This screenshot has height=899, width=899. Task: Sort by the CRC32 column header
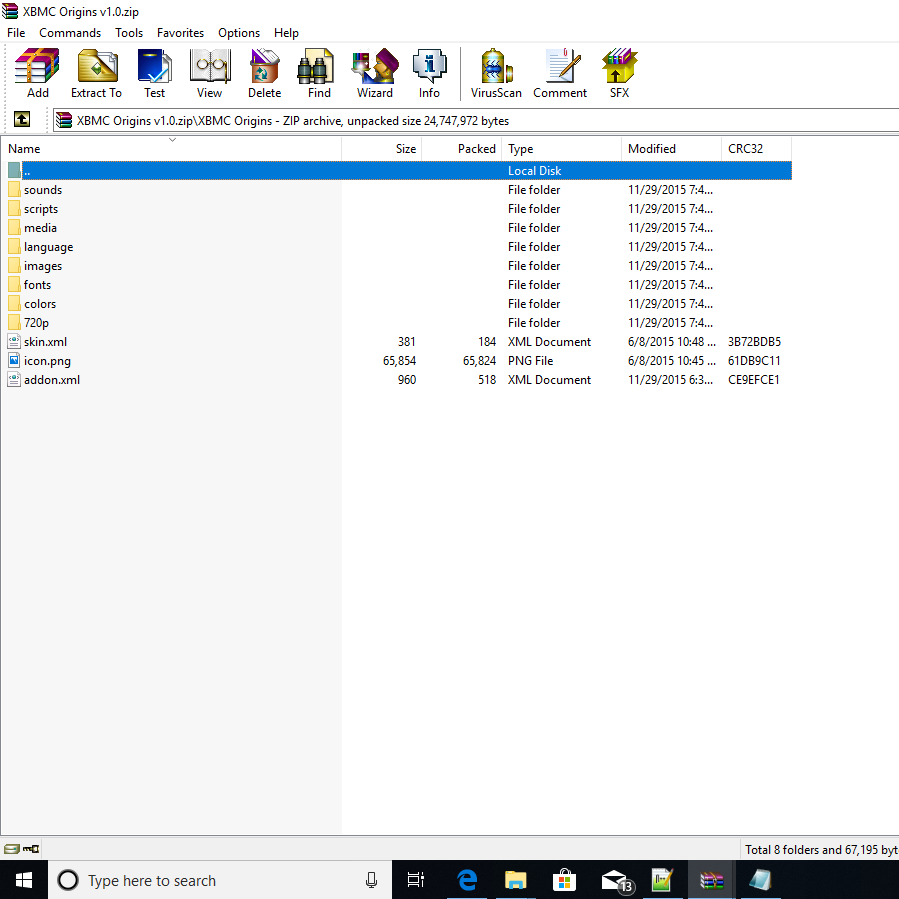pyautogui.click(x=756, y=148)
